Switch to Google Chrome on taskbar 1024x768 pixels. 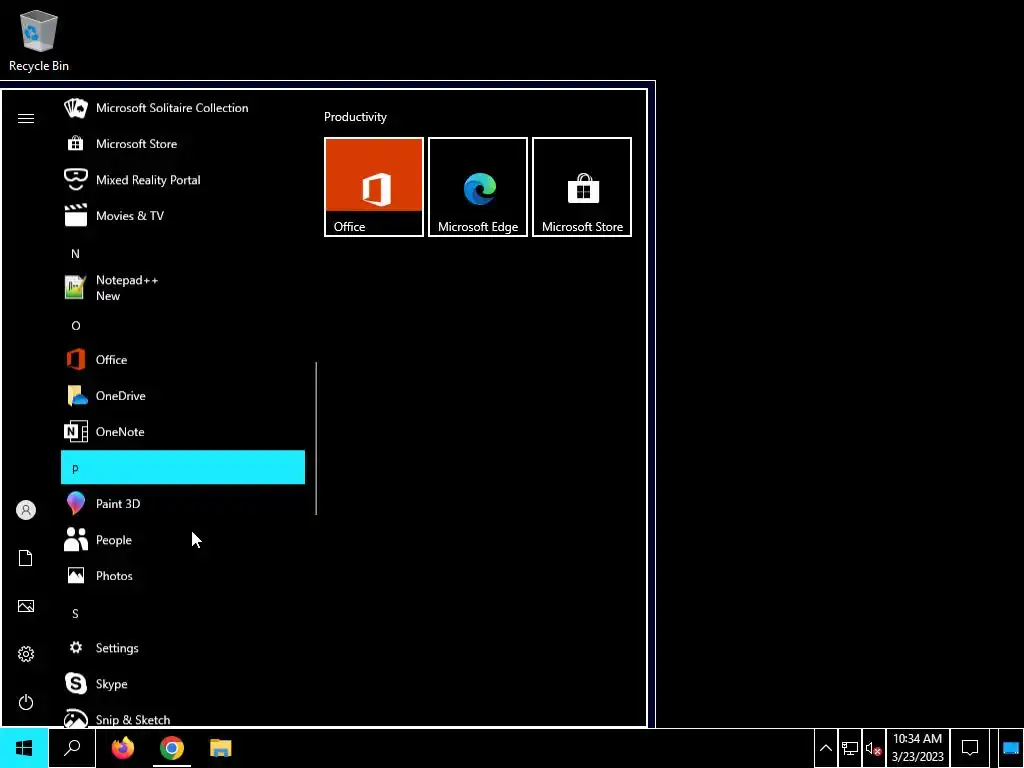[x=172, y=748]
